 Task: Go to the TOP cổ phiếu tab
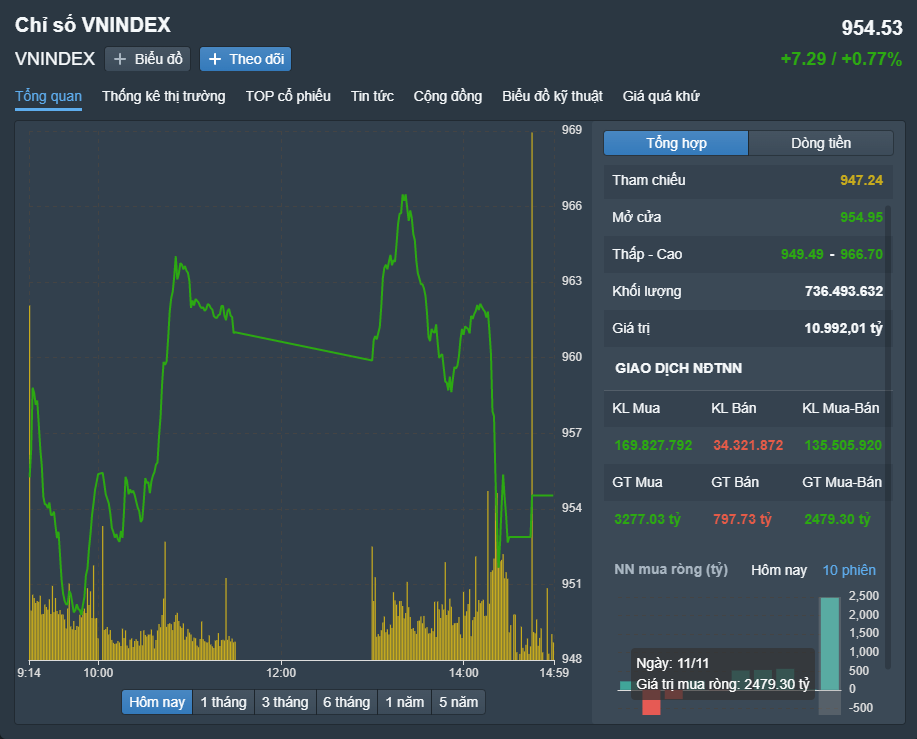click(288, 96)
